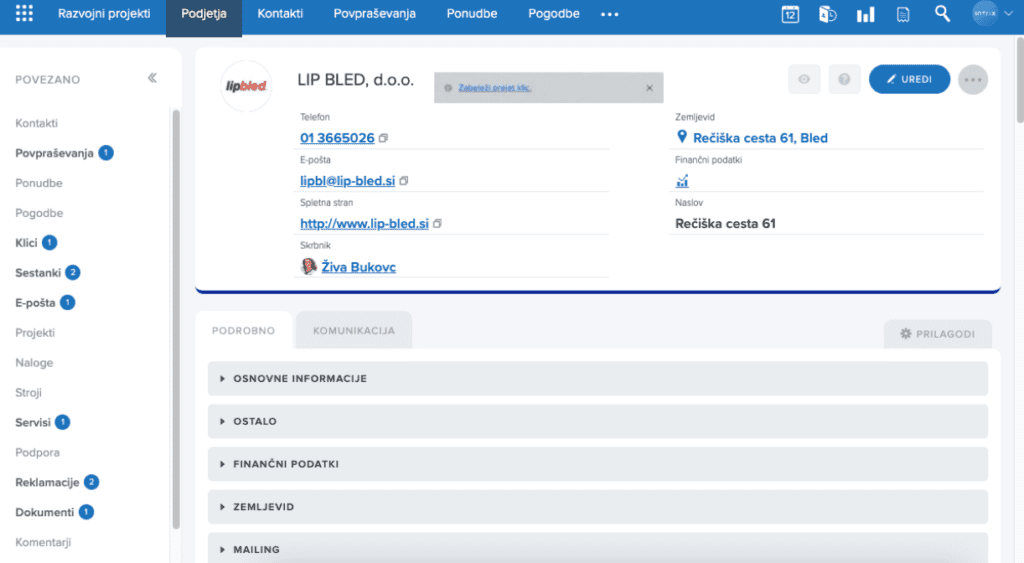Open Kontakti in the sidebar
Screen dimensions: 1024x563
pos(37,123)
